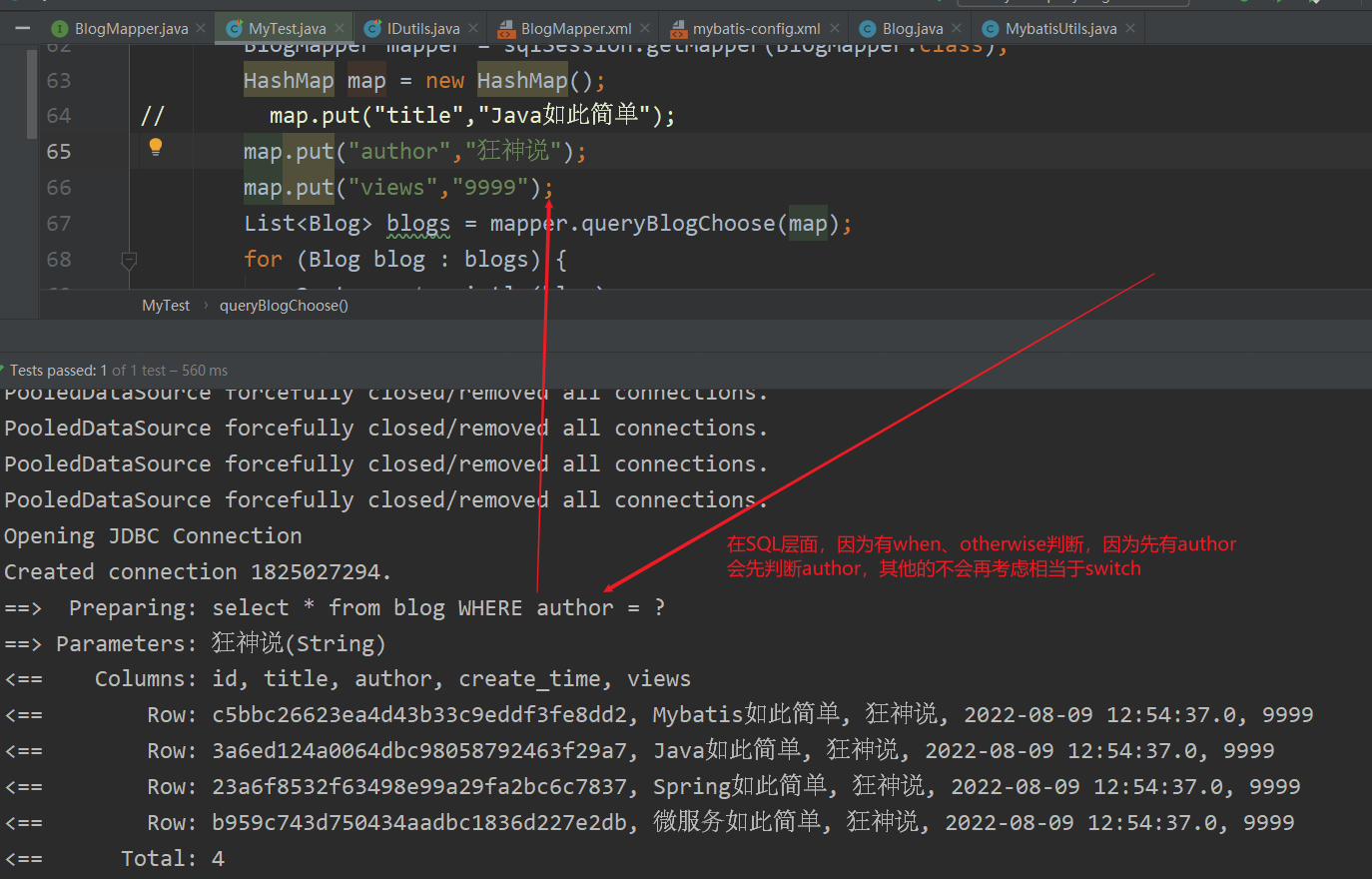Open the BlogMapper.xml tab
The width and height of the screenshot is (1372, 879).
tap(576, 29)
